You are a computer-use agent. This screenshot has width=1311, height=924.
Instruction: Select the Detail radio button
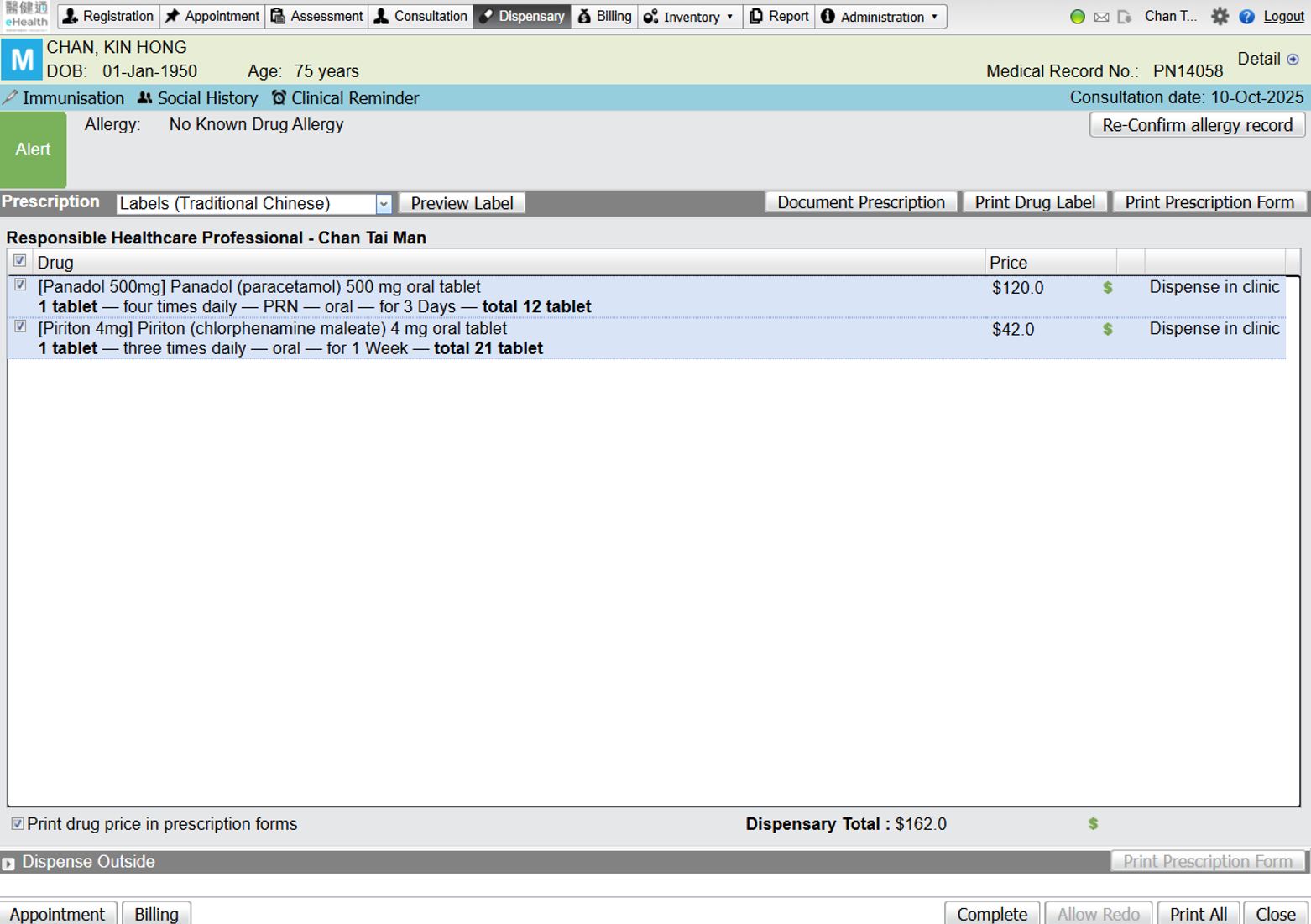pyautogui.click(x=1293, y=60)
